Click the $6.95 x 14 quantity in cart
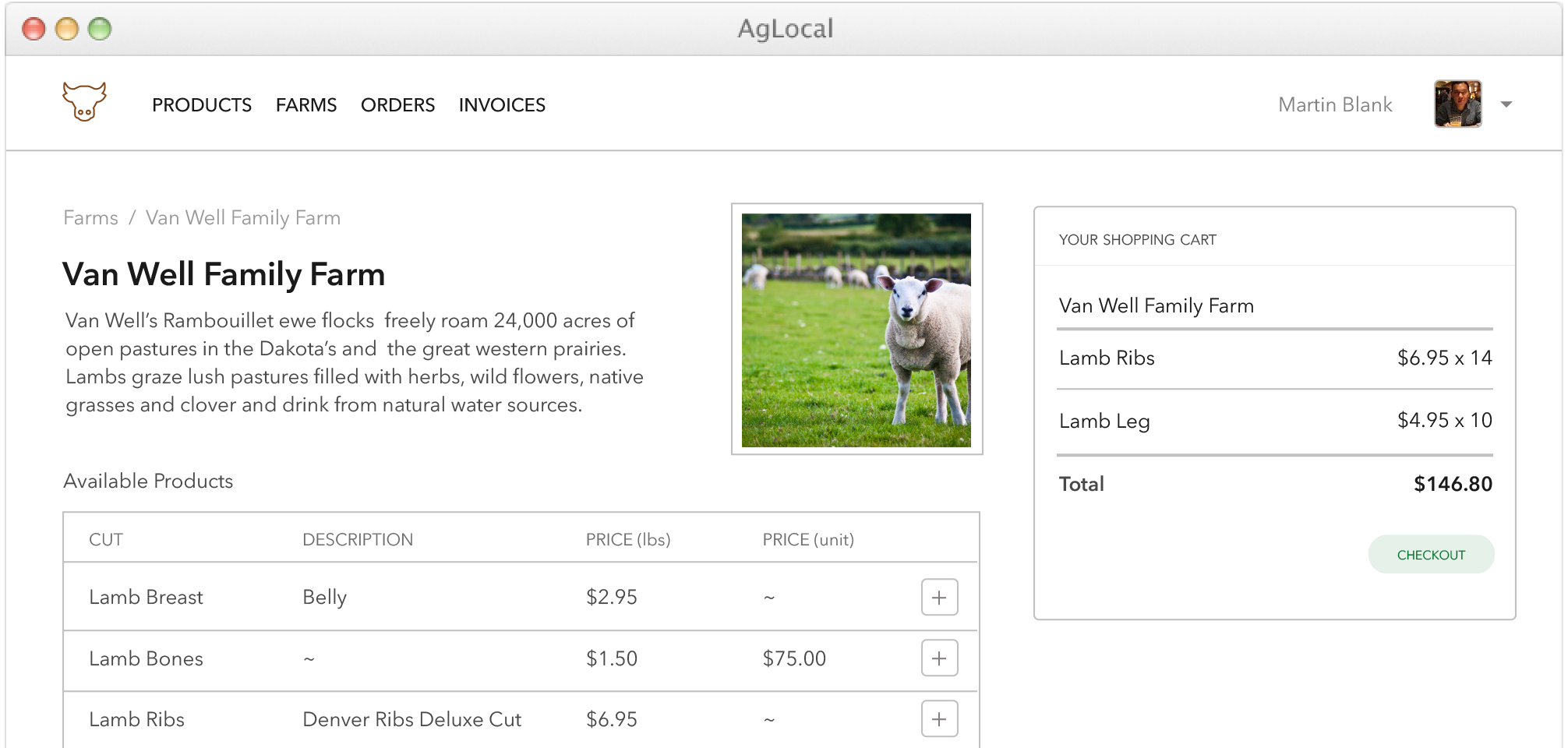 (1445, 358)
